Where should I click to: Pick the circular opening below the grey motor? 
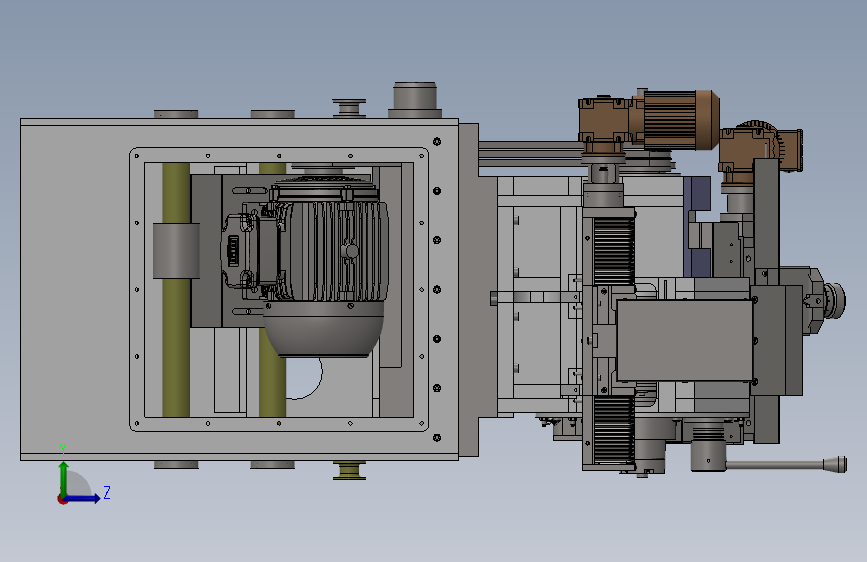tap(303, 378)
